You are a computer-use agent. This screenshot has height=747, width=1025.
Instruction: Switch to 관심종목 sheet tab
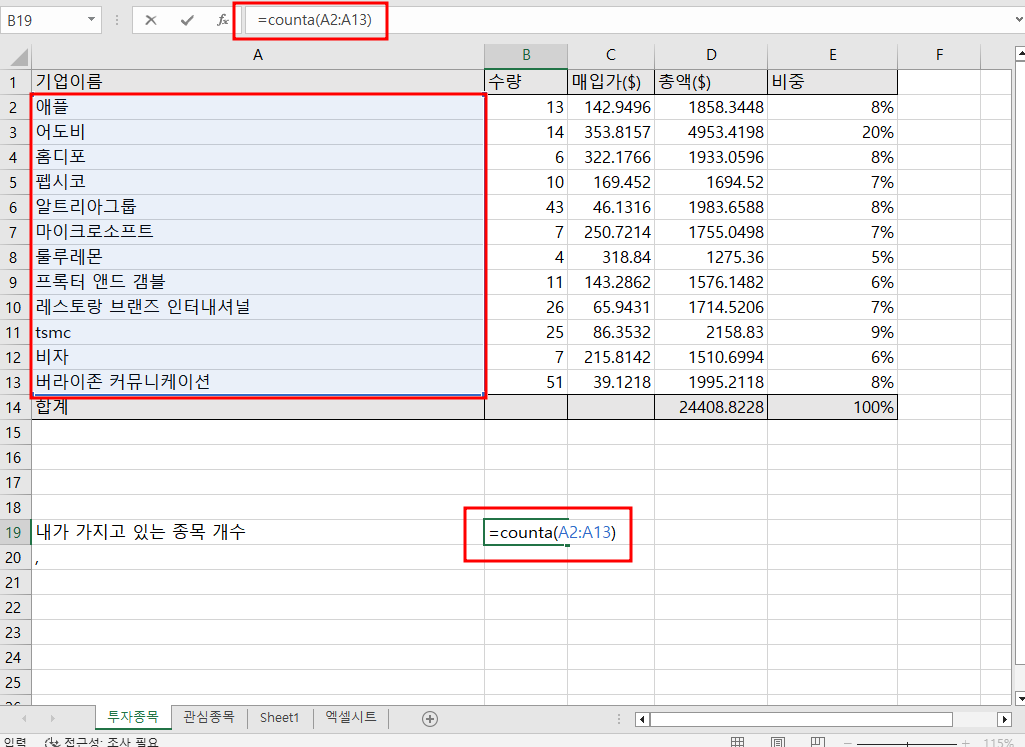[x=209, y=717]
